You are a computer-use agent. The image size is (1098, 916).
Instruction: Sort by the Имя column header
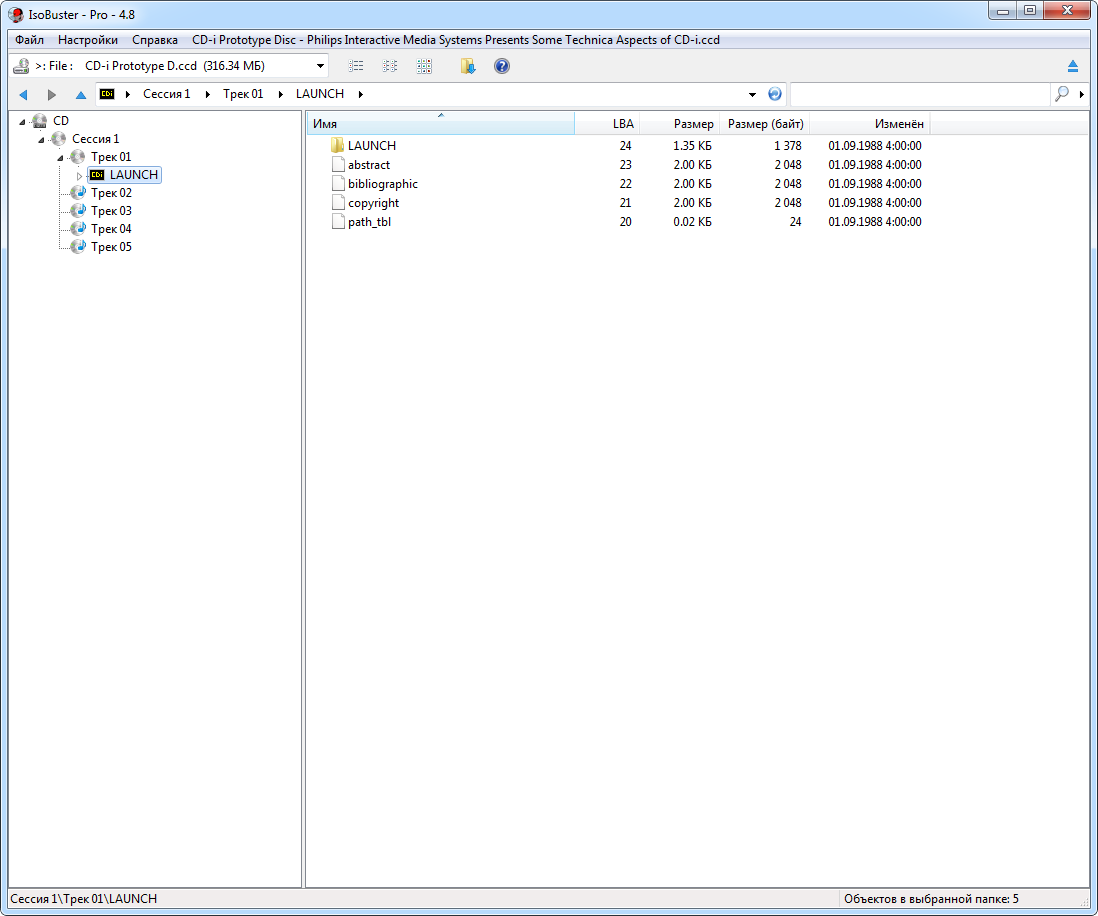coord(441,124)
